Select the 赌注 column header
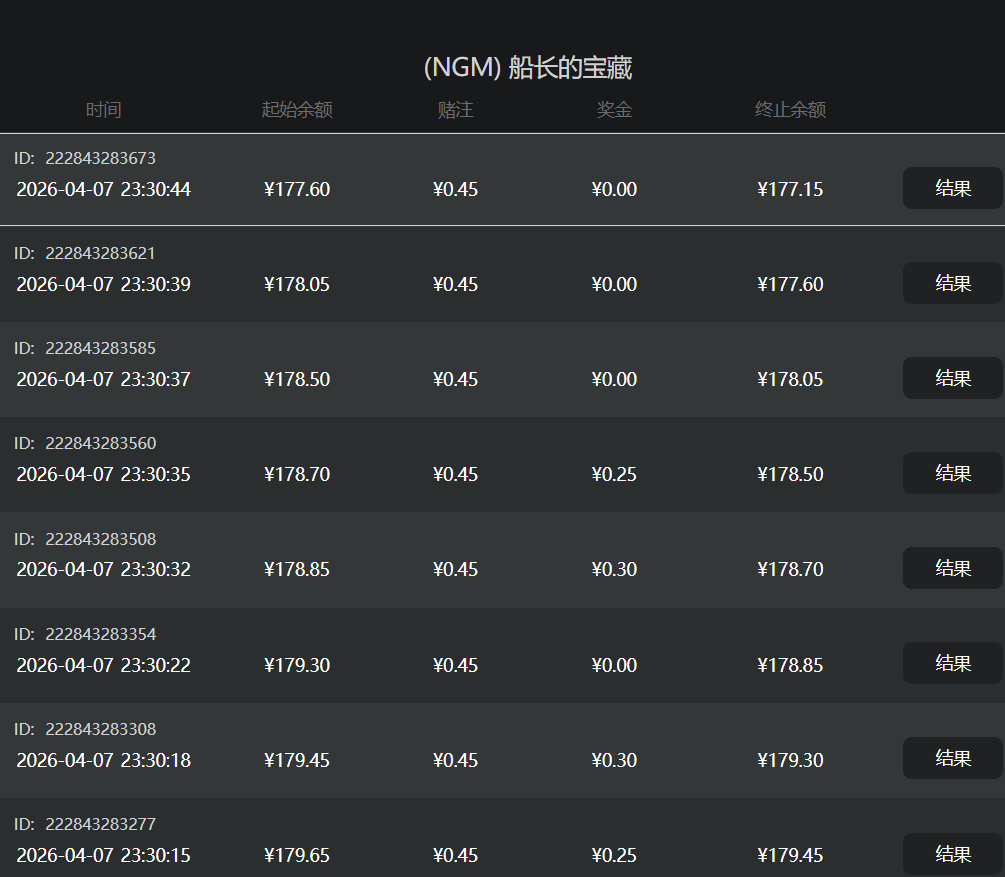The image size is (1005, 877). [455, 110]
